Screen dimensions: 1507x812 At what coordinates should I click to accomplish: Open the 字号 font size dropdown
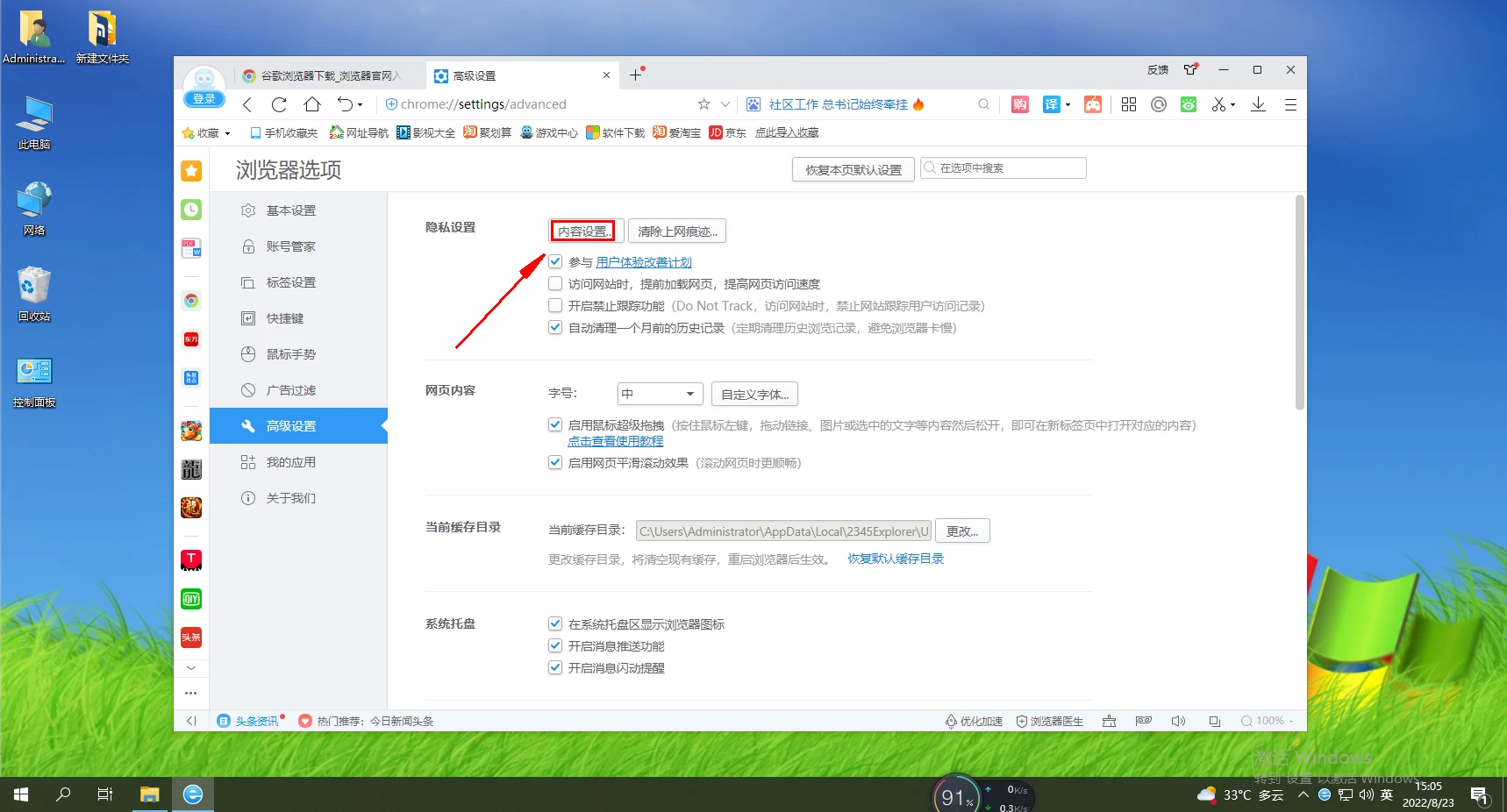pos(661,394)
